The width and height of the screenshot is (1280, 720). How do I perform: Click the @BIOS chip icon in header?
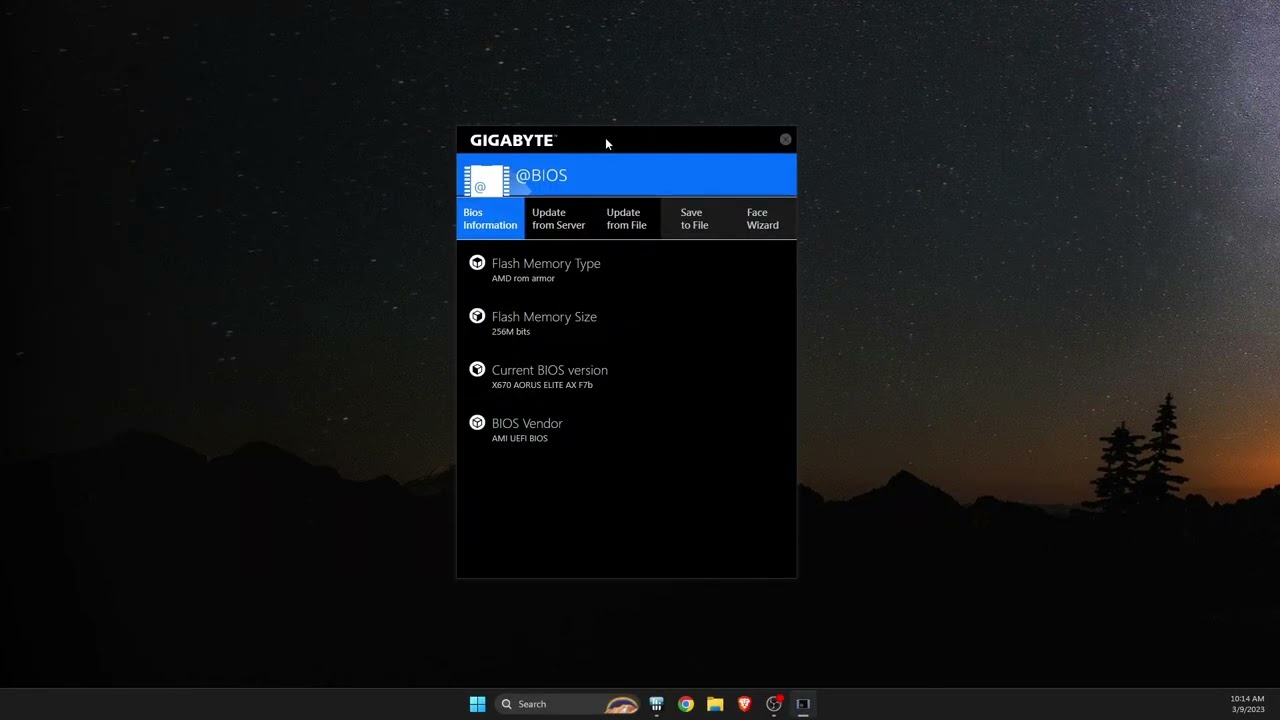point(487,181)
